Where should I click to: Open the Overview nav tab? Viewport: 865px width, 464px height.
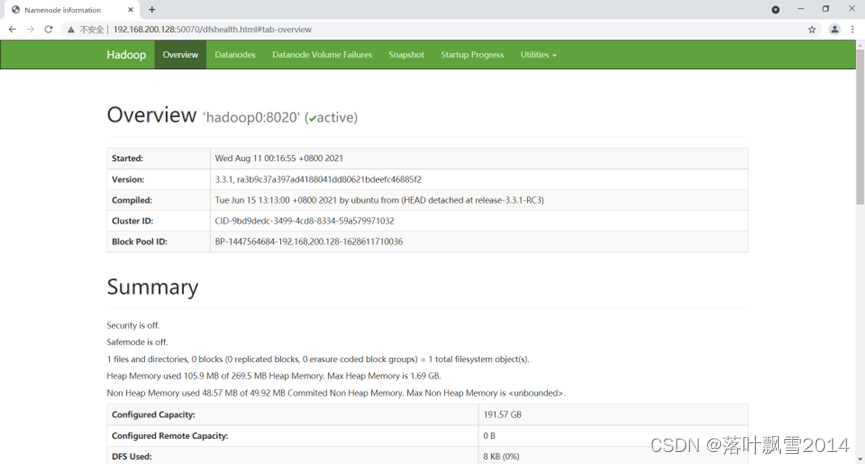(x=180, y=55)
